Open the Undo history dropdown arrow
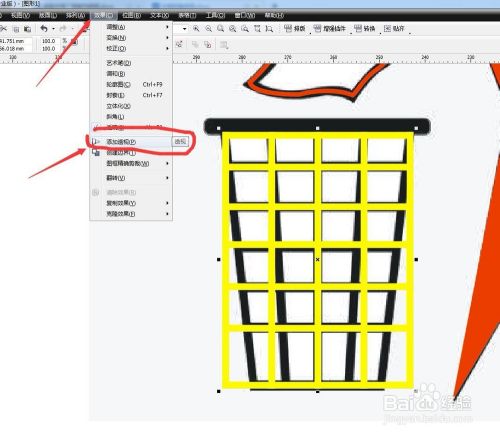The height and width of the screenshot is (436, 500). click(53, 29)
